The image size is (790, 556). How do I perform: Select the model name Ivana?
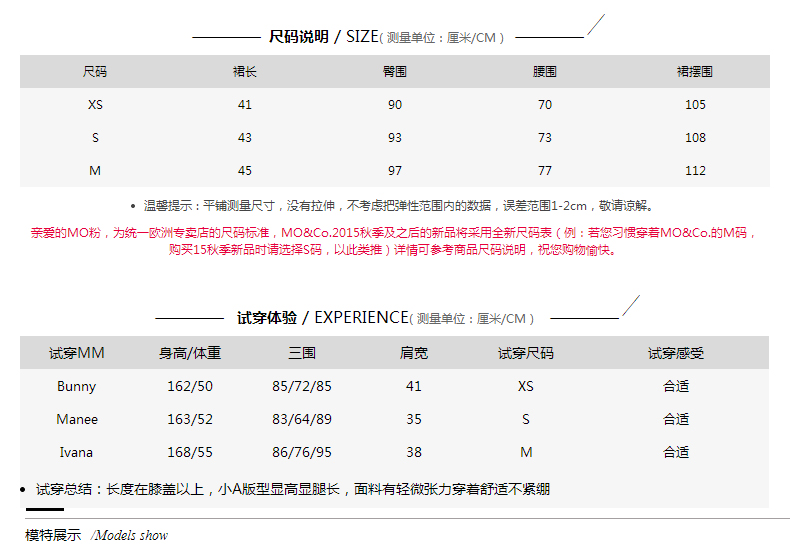click(77, 452)
